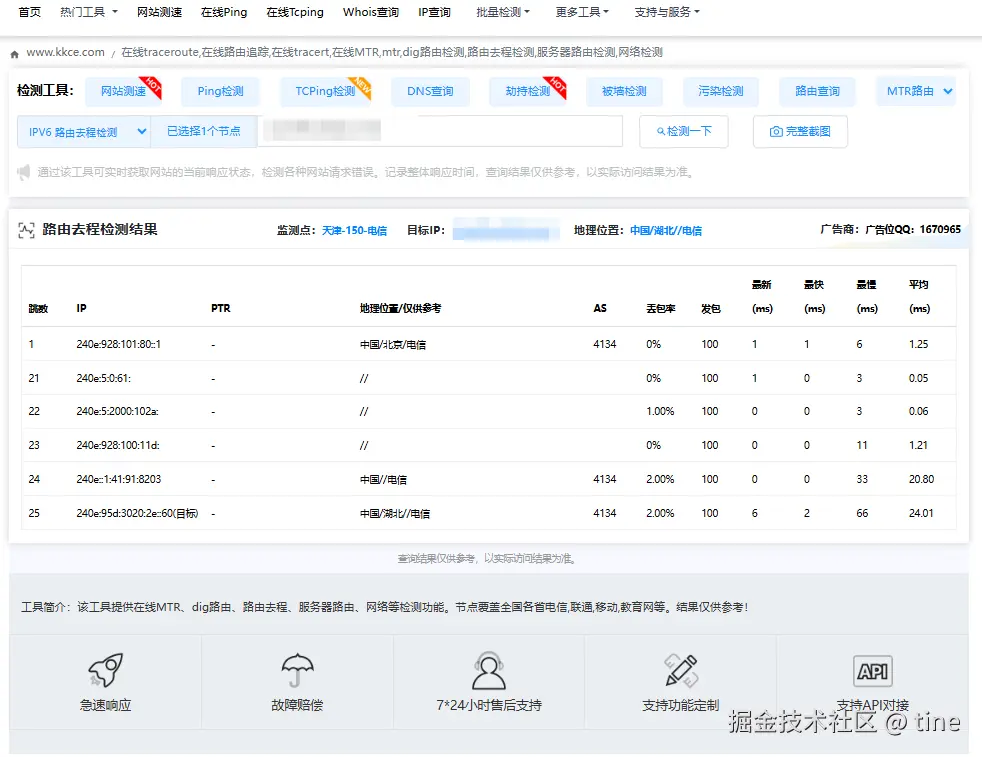Click the 地理位置/仅供参考 column header

[400, 309]
